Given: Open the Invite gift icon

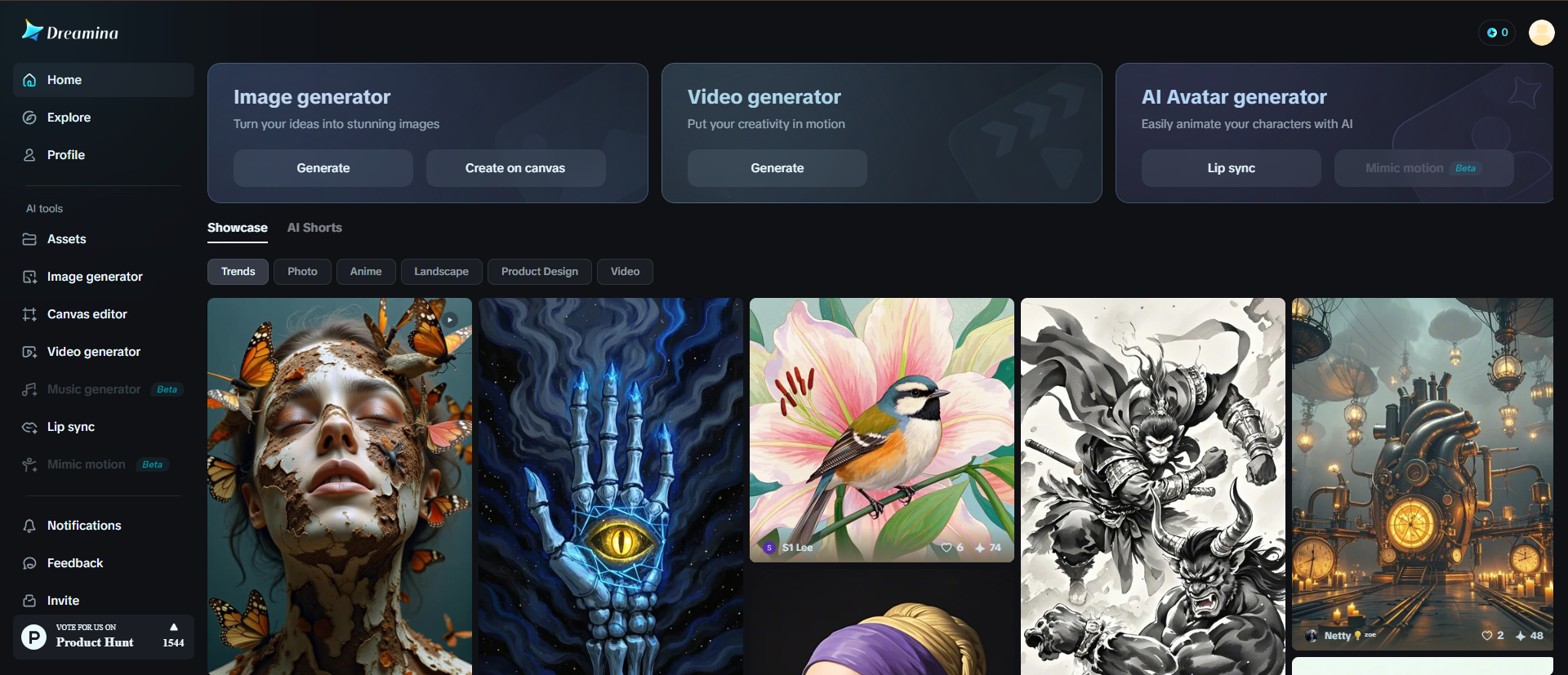Looking at the screenshot, I should (x=29, y=601).
